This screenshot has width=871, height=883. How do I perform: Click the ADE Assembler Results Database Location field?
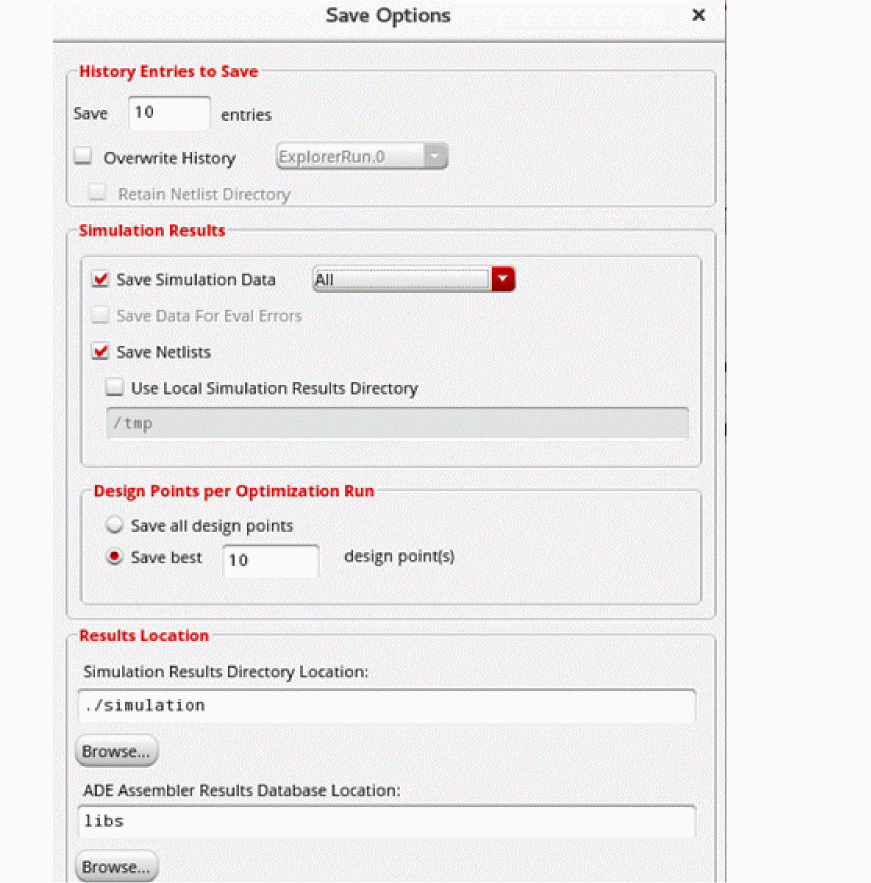click(386, 821)
